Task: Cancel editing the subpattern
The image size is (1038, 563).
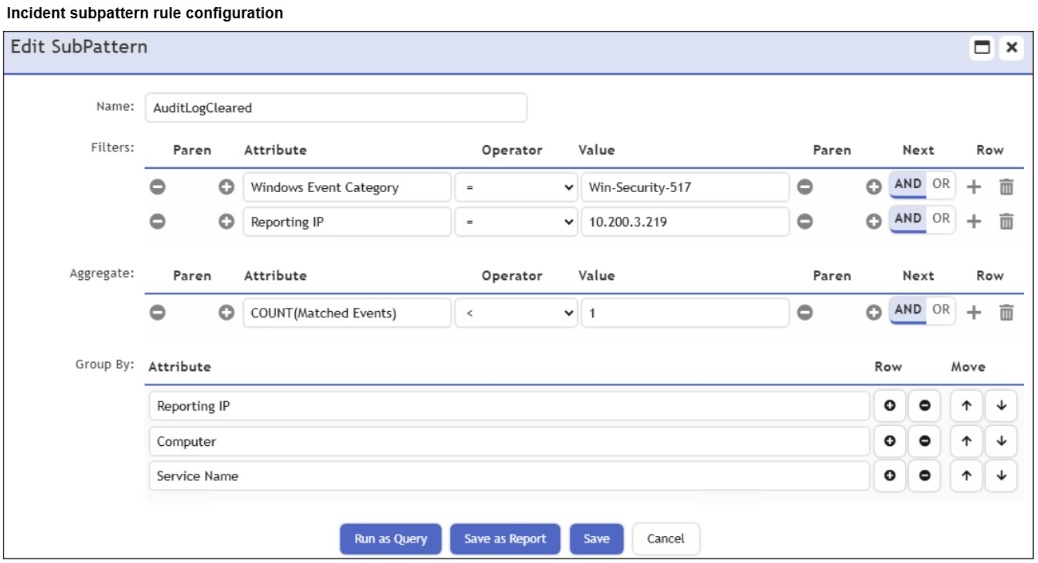Action: [x=665, y=539]
